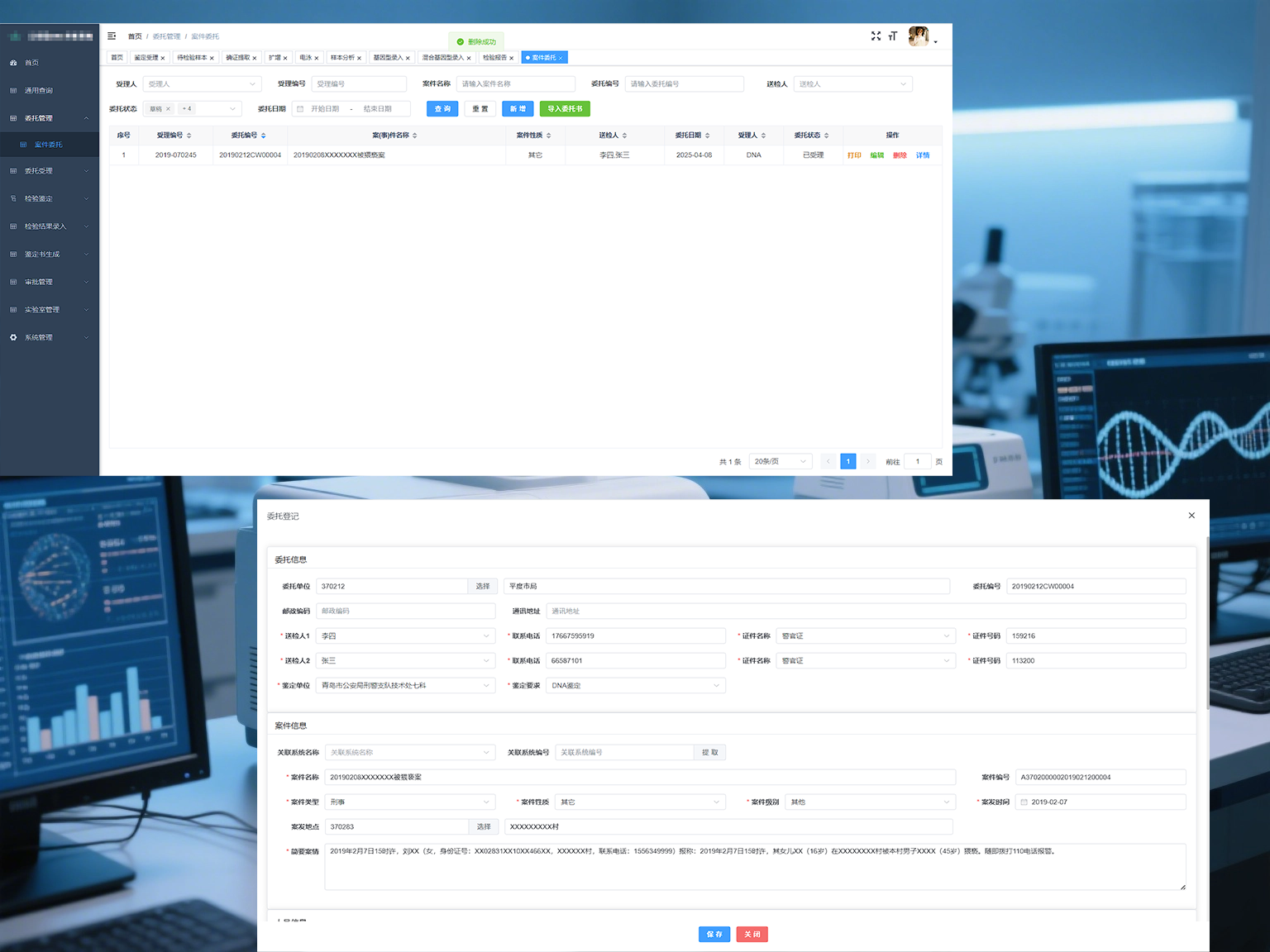Image resolution: width=1270 pixels, height=952 pixels.
Task: Click the green 导入委托书 button
Action: [565, 109]
